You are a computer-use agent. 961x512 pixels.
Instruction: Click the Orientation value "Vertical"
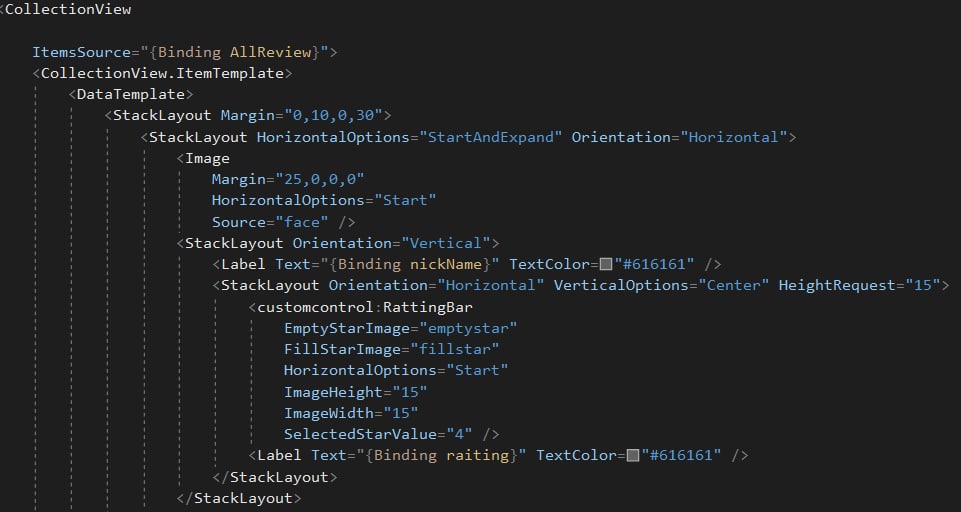[x=446, y=243]
